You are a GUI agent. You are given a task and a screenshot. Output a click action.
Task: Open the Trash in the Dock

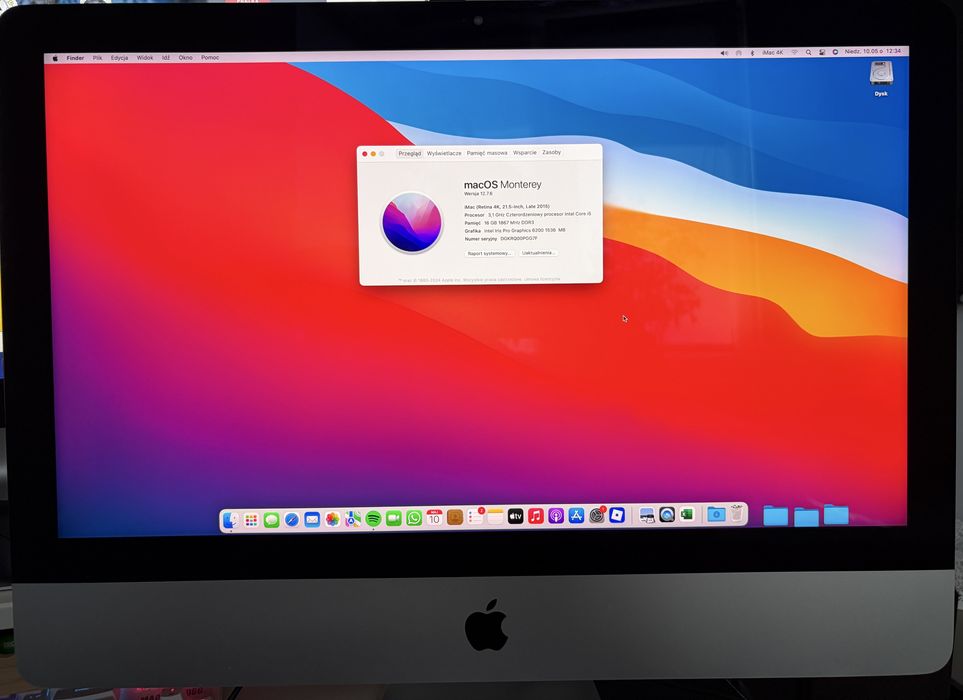coord(737,513)
